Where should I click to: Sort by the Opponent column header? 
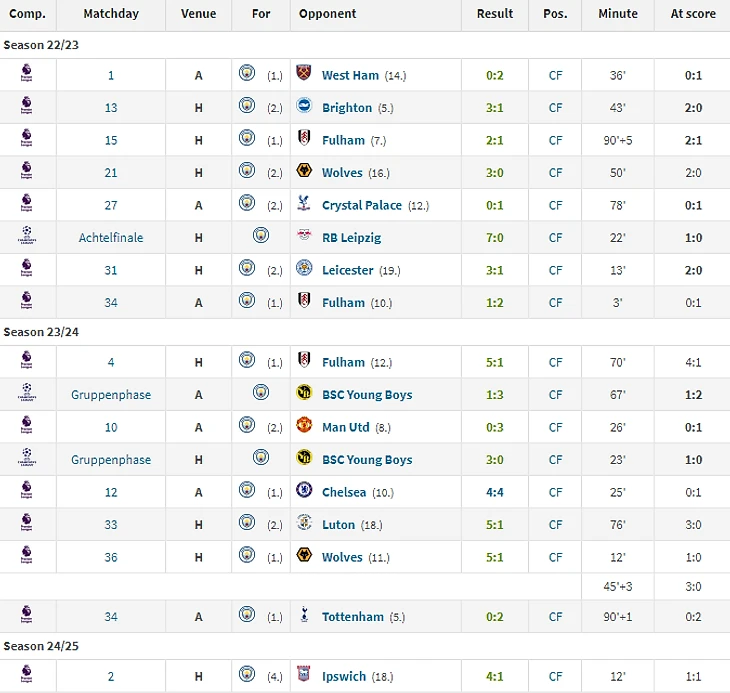328,14
